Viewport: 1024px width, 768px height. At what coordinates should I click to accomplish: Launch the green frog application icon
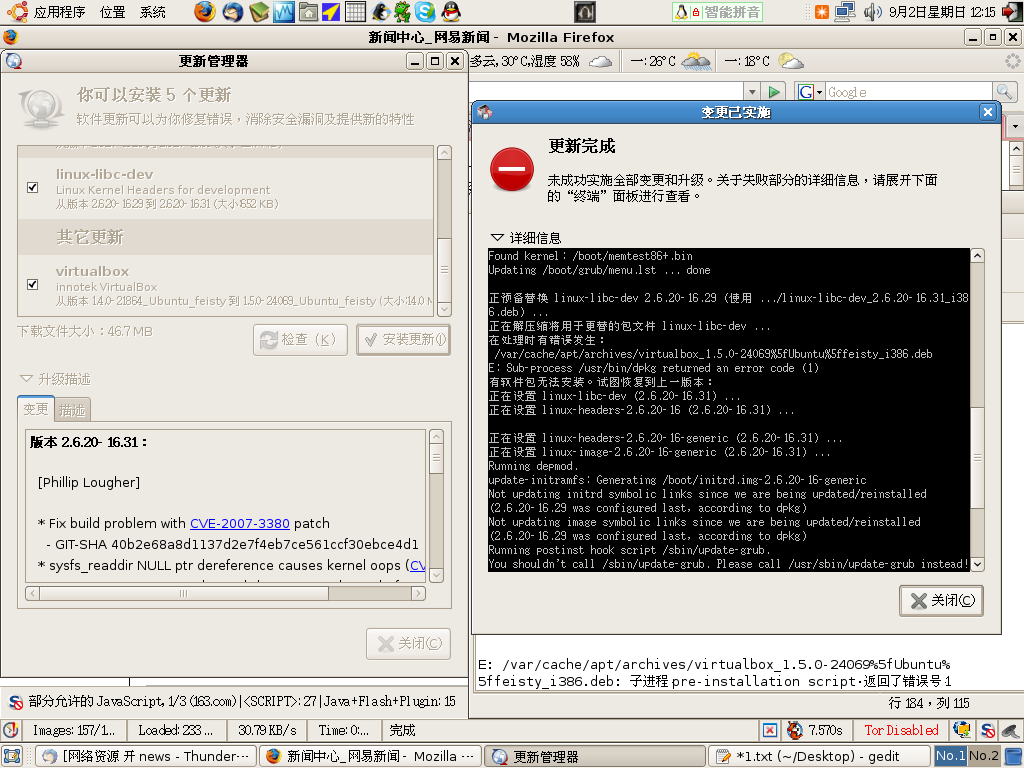402,12
